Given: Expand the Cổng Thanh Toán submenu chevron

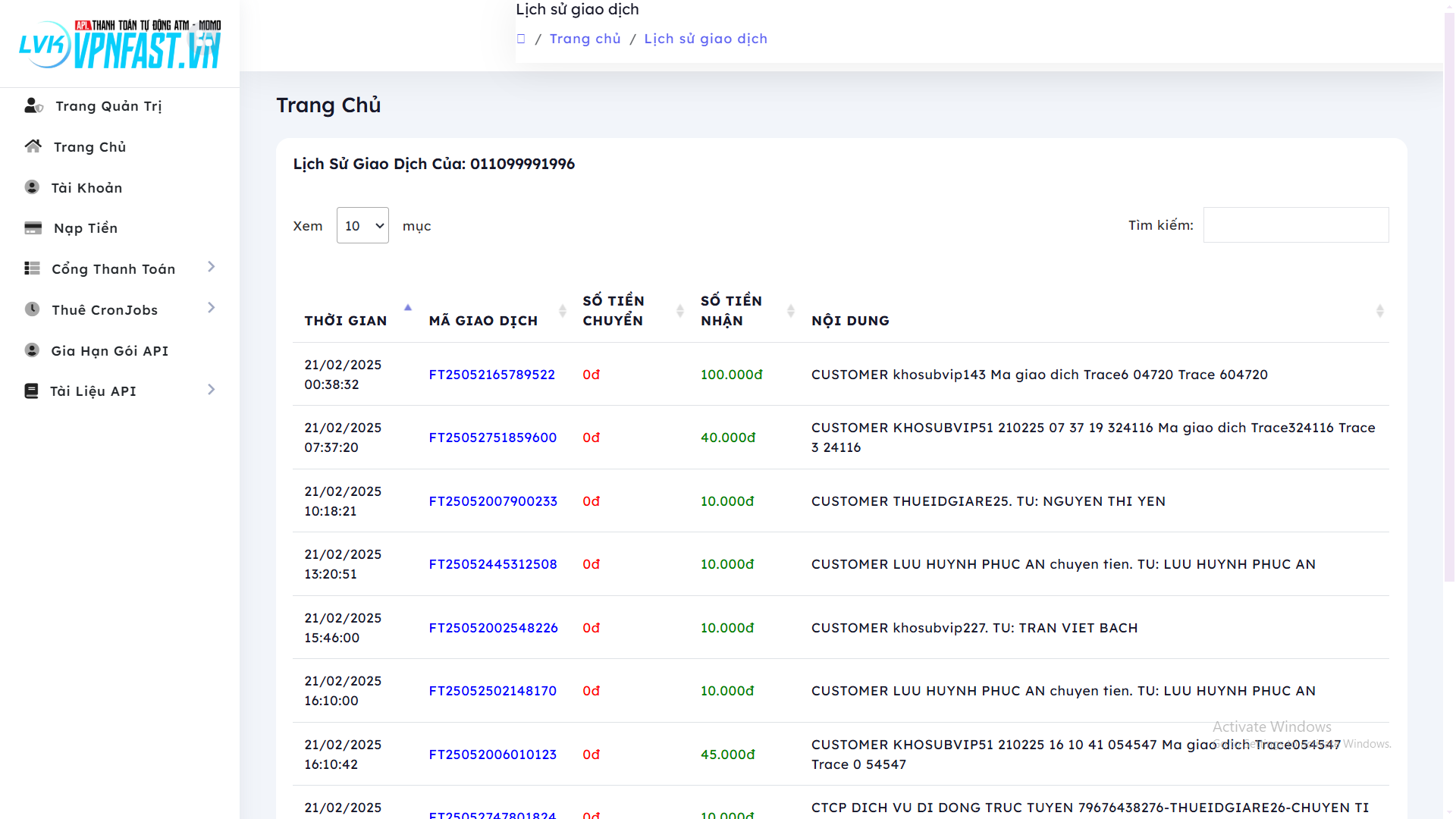Looking at the screenshot, I should [212, 267].
